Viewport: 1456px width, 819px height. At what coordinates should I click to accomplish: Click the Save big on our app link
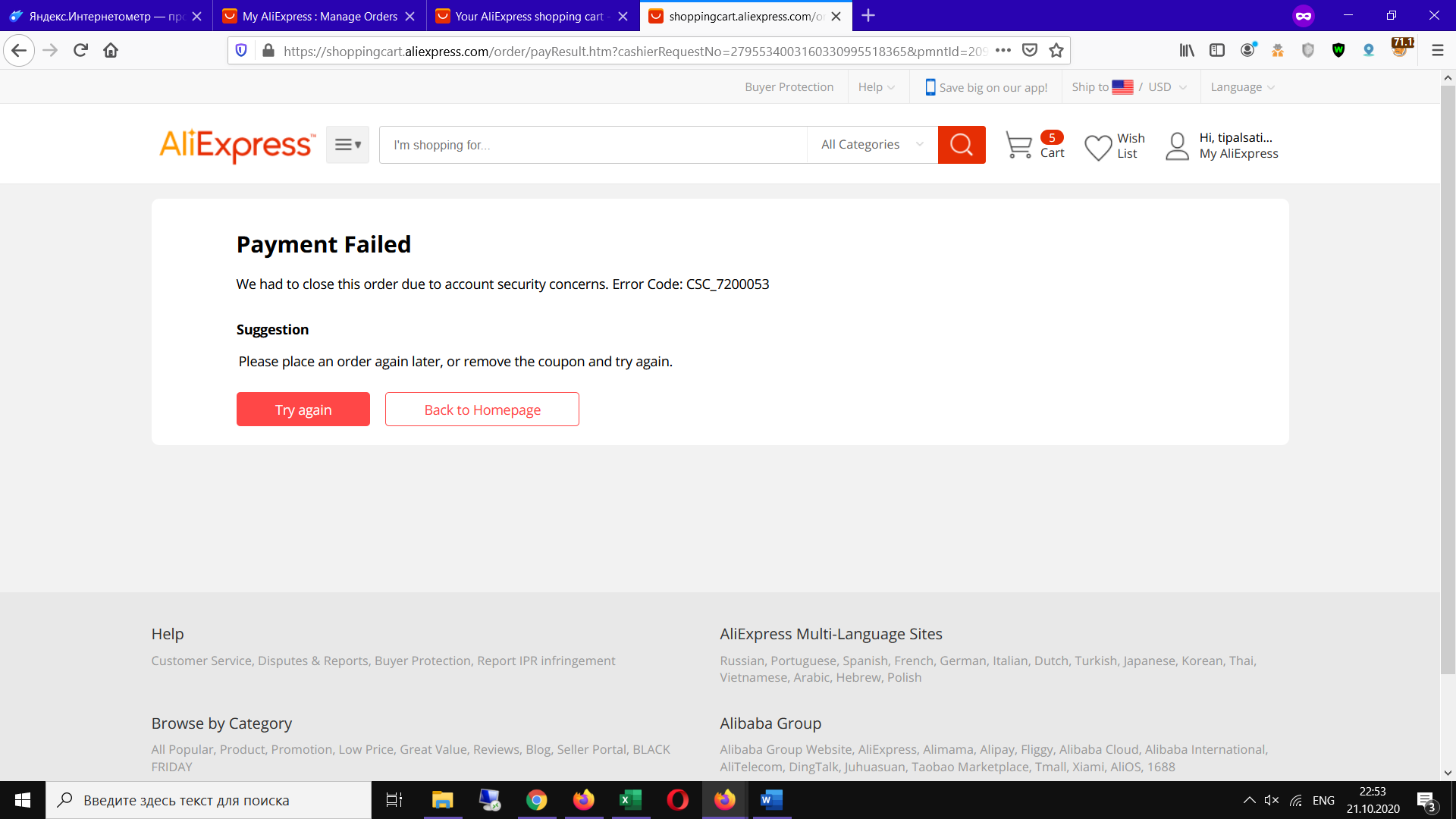pyautogui.click(x=986, y=87)
